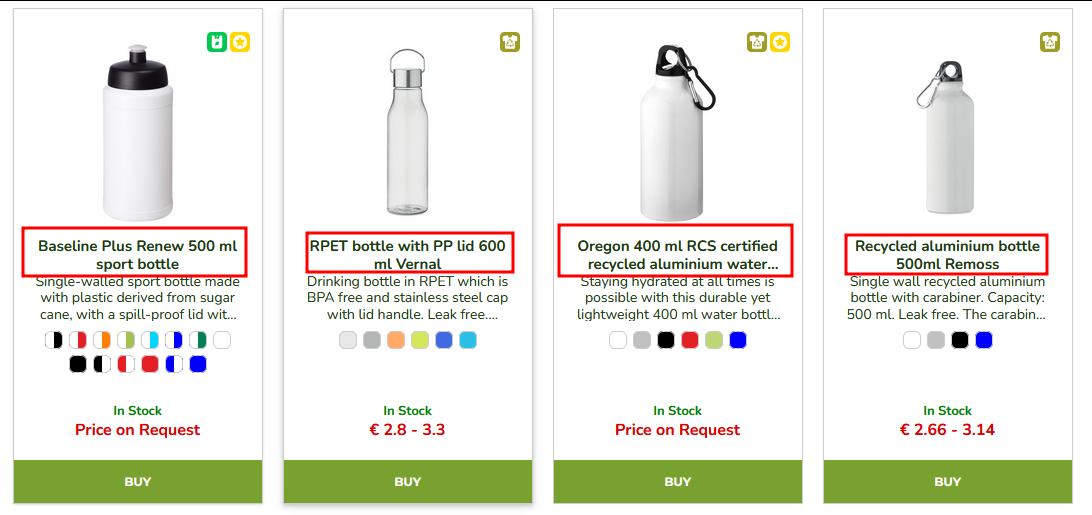Choose blue swatch on Remoss bottle

[983, 340]
